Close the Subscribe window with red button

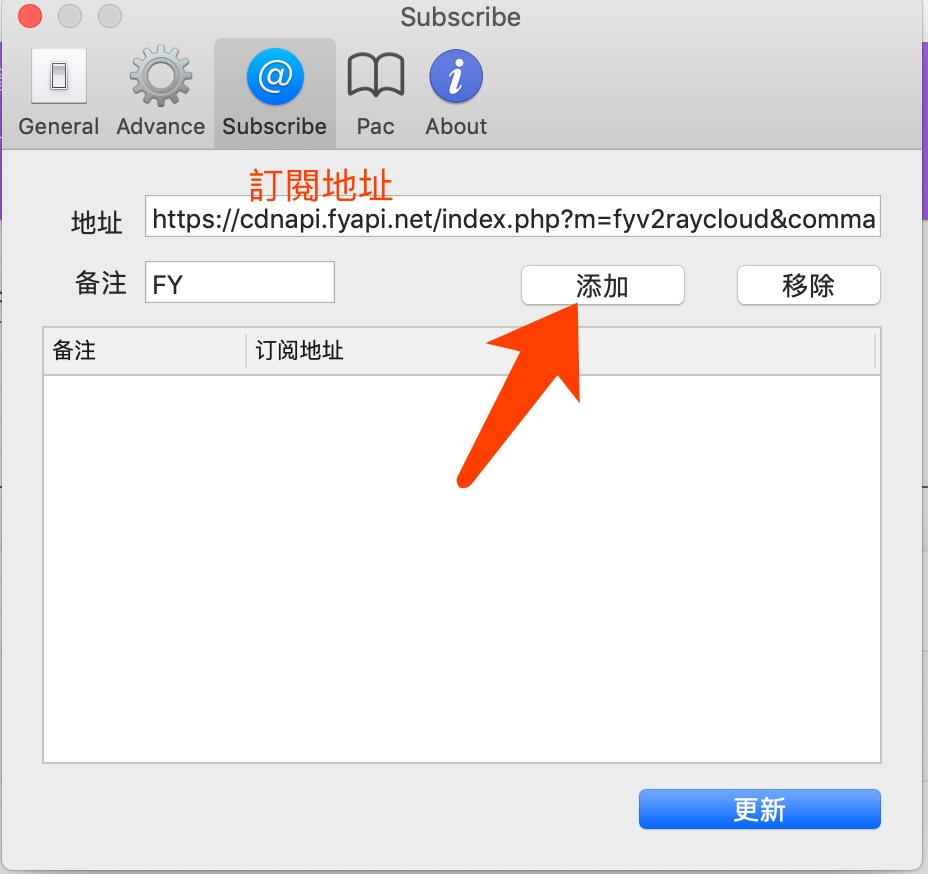click(30, 16)
